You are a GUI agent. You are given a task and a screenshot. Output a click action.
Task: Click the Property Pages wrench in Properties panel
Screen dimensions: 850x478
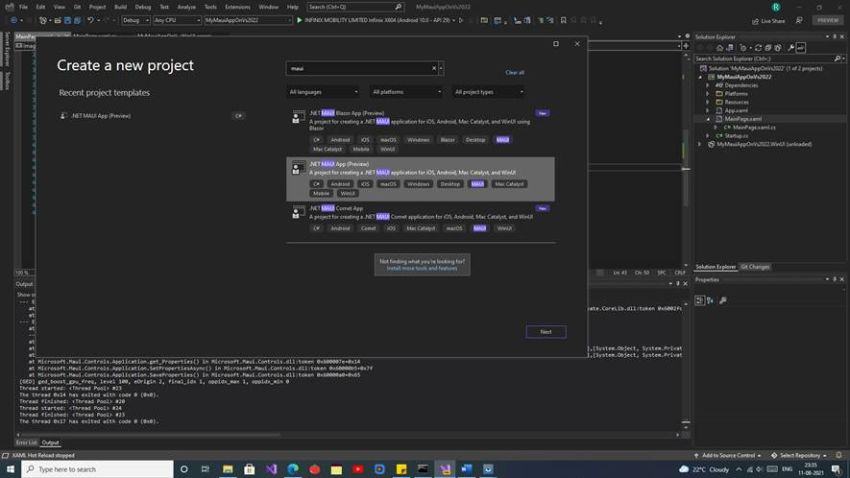723,300
